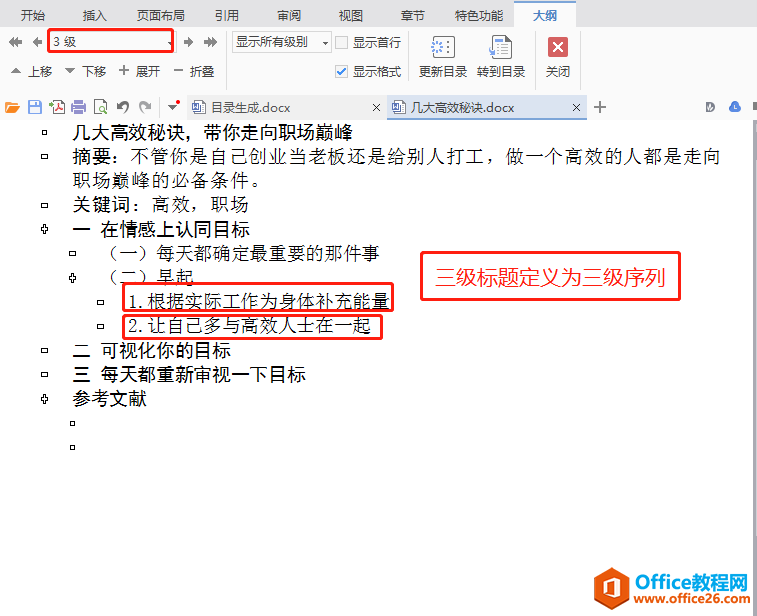Click the 关键词：高效，职场 line
The height and width of the screenshot is (616, 757).
(x=160, y=205)
